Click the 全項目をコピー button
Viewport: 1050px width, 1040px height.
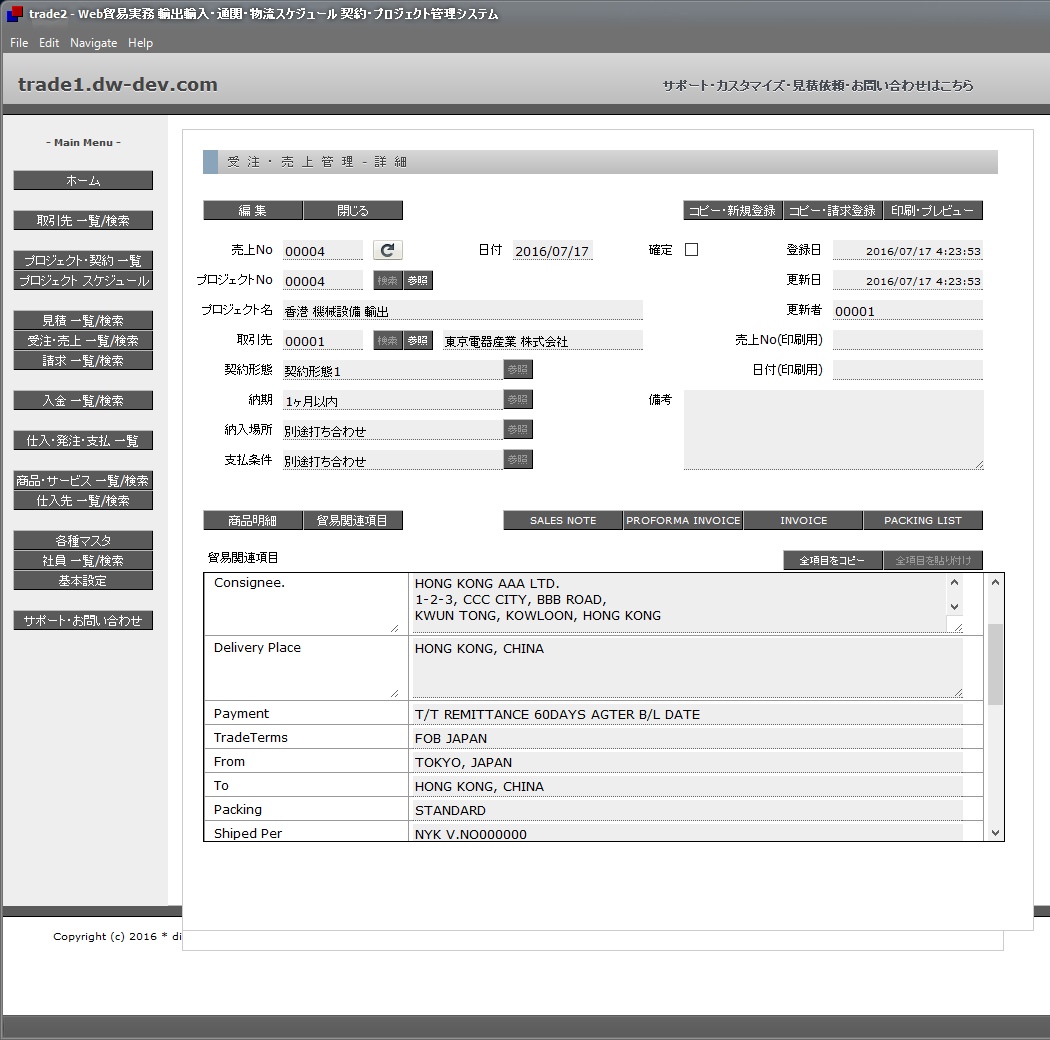coord(832,560)
